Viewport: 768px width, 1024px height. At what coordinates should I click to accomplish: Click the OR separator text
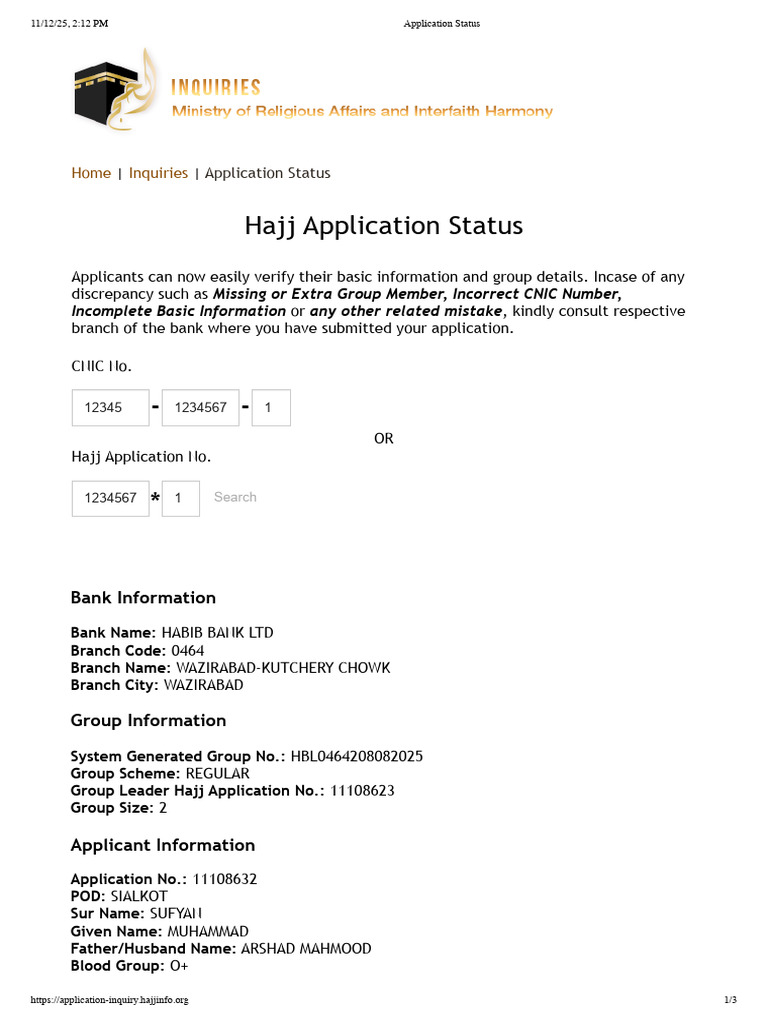(x=384, y=438)
